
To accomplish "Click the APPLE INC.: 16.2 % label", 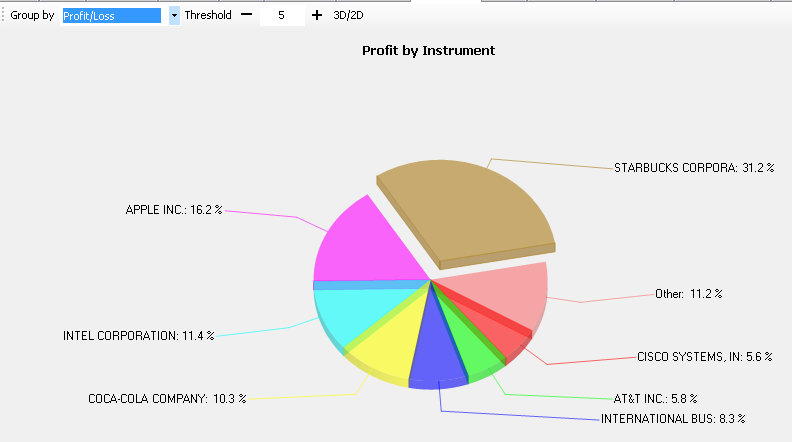I will point(173,211).
